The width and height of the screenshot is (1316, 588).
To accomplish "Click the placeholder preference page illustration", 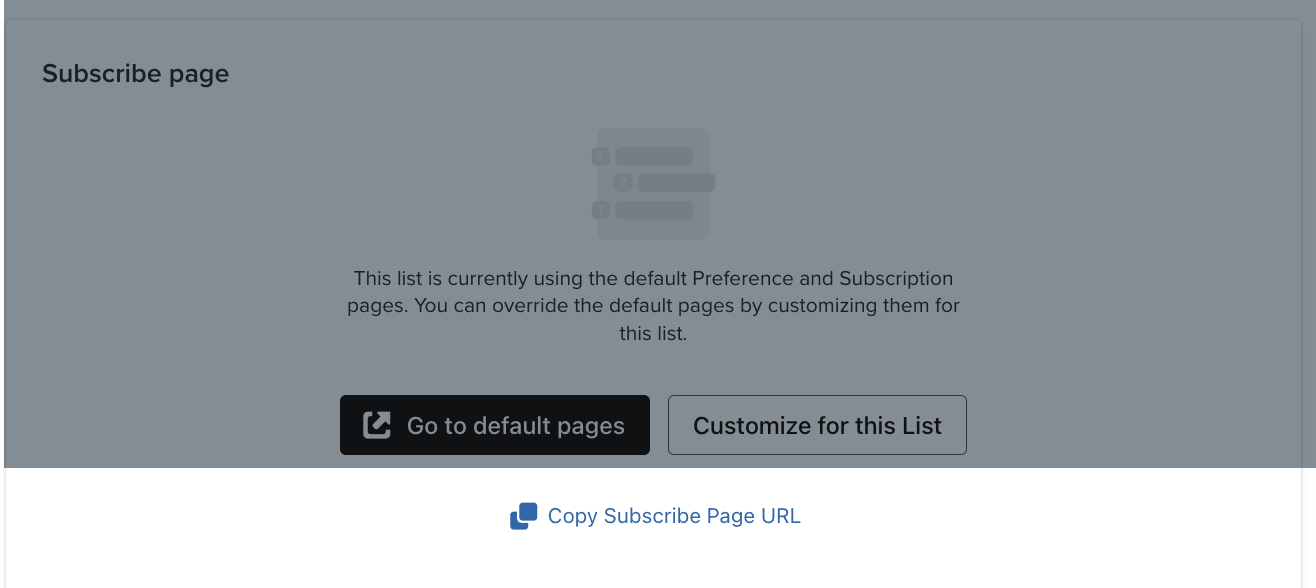I will point(652,184).
